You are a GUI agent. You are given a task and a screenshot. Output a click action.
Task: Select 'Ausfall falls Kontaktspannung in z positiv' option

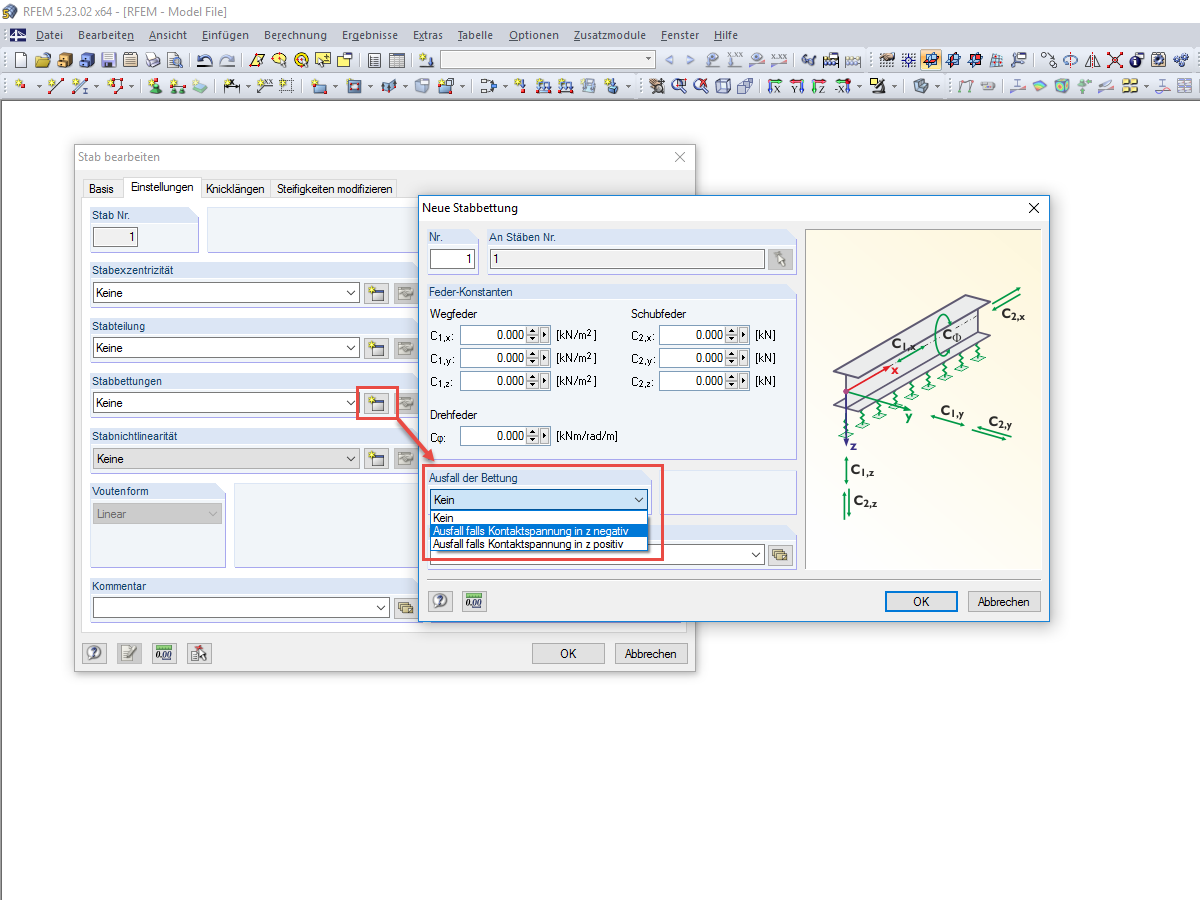click(528, 544)
